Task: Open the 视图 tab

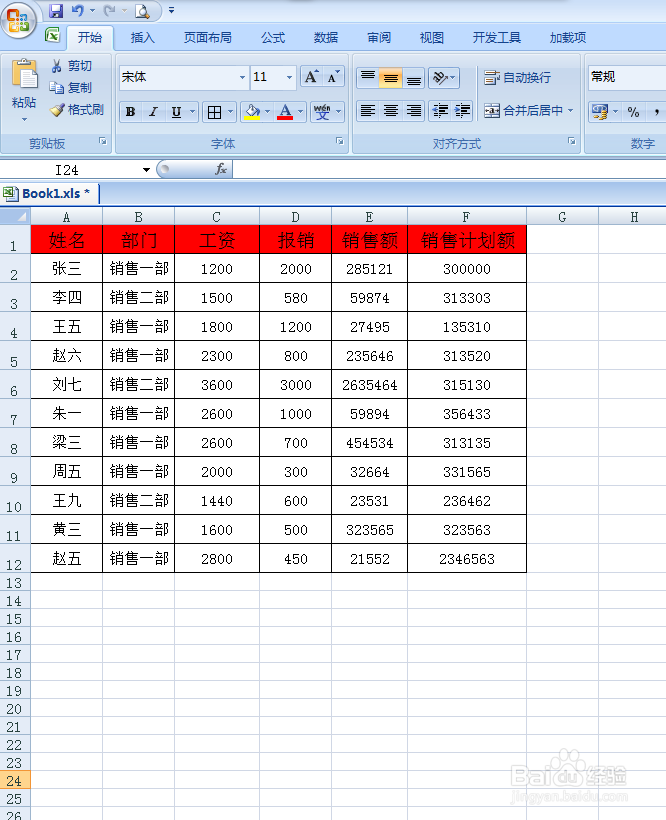Action: (x=432, y=38)
